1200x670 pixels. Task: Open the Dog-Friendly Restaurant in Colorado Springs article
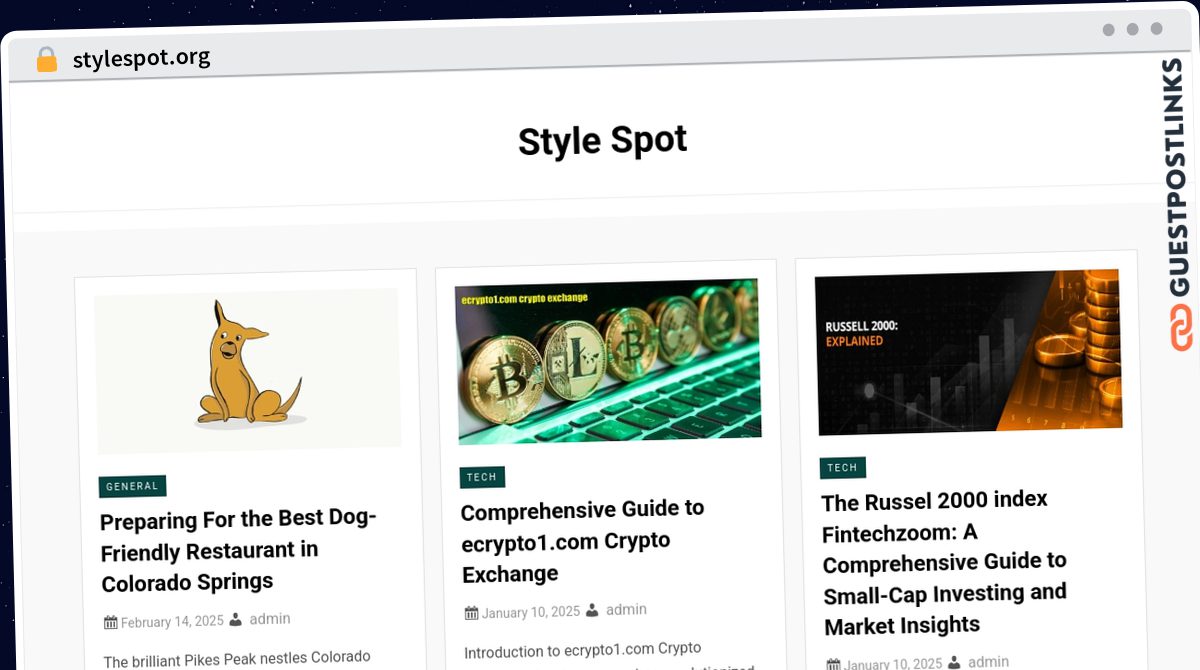pyautogui.click(x=238, y=550)
